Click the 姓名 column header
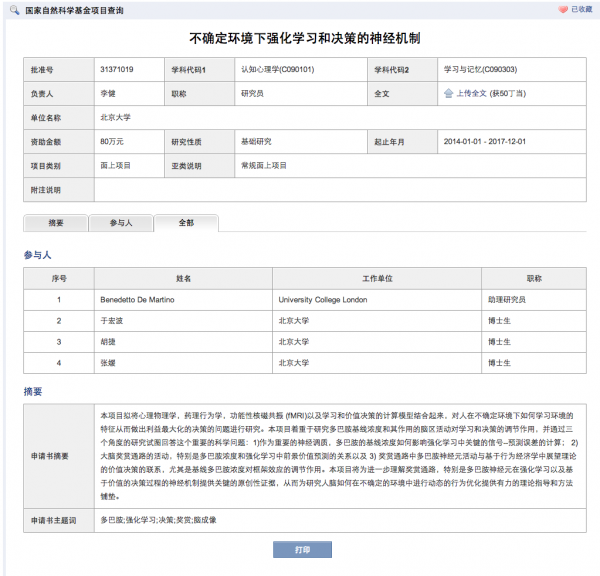 coord(183,279)
